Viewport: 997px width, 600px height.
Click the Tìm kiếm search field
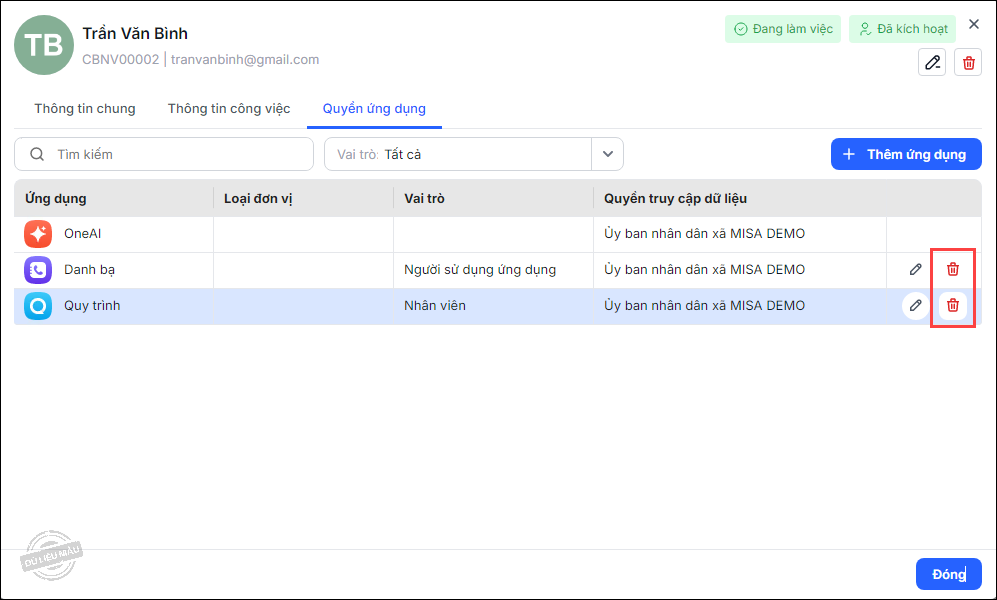click(x=164, y=155)
